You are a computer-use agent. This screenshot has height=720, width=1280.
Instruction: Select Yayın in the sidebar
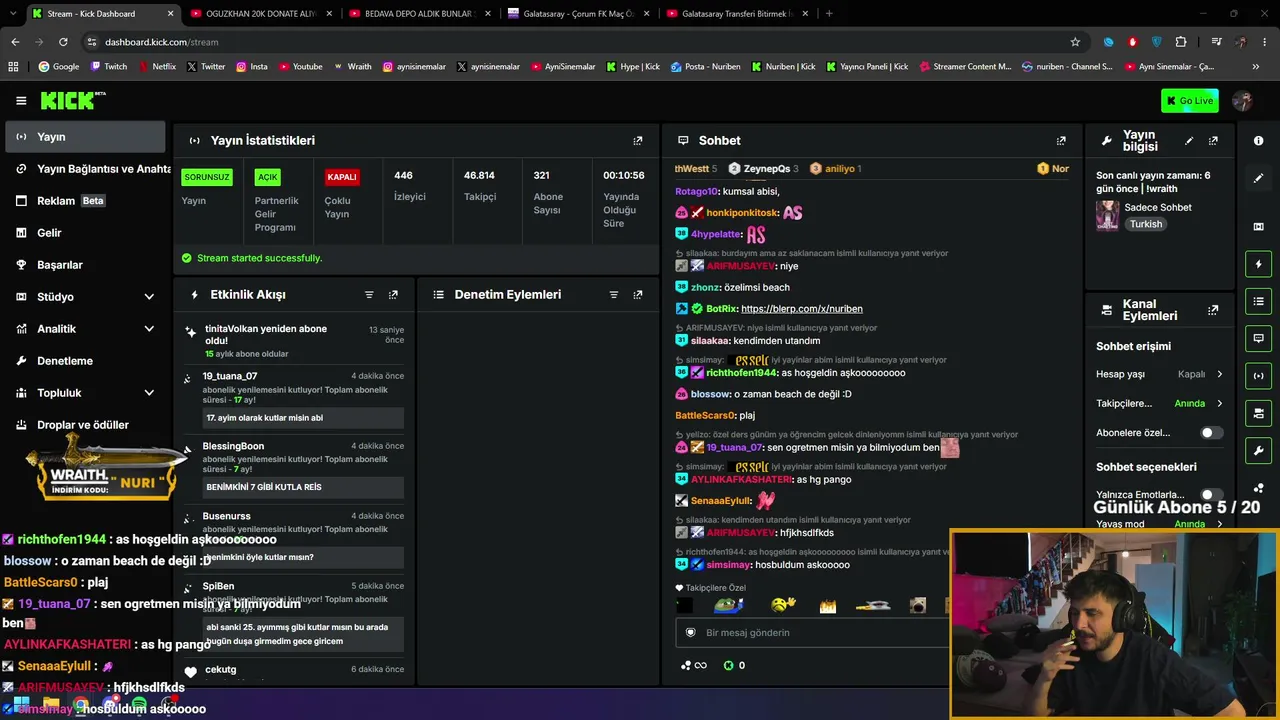coord(85,137)
